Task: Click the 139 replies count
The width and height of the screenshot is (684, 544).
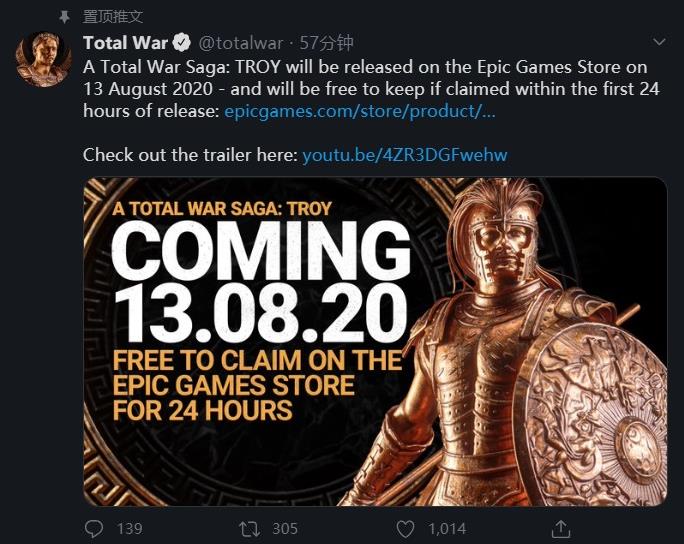Action: [130, 527]
